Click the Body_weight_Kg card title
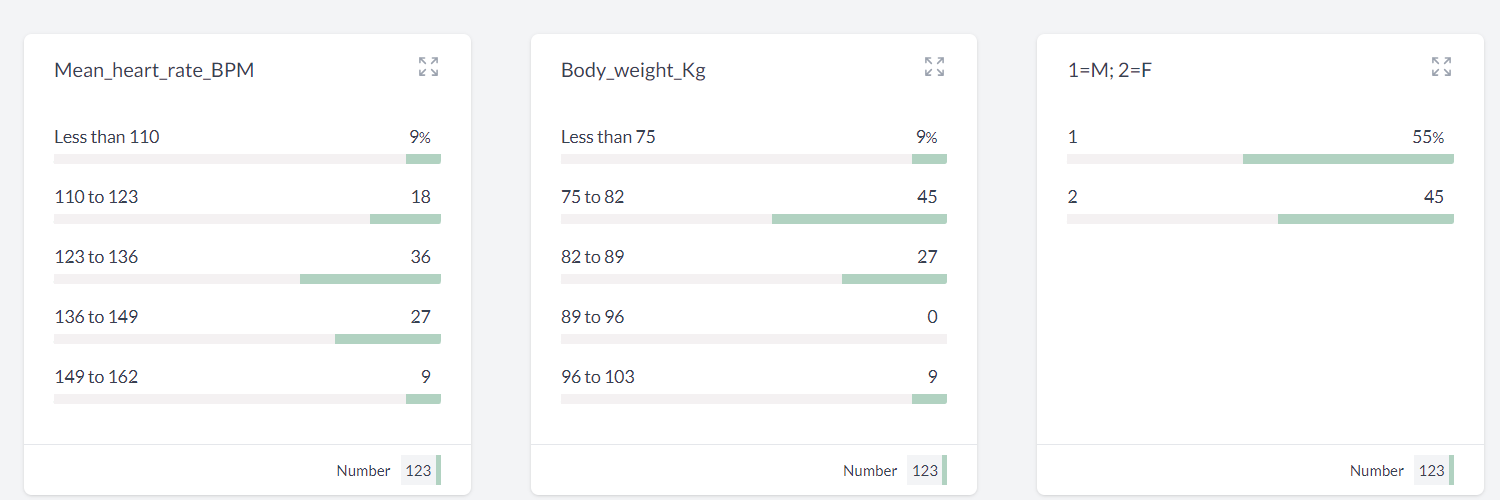 pyautogui.click(x=633, y=71)
